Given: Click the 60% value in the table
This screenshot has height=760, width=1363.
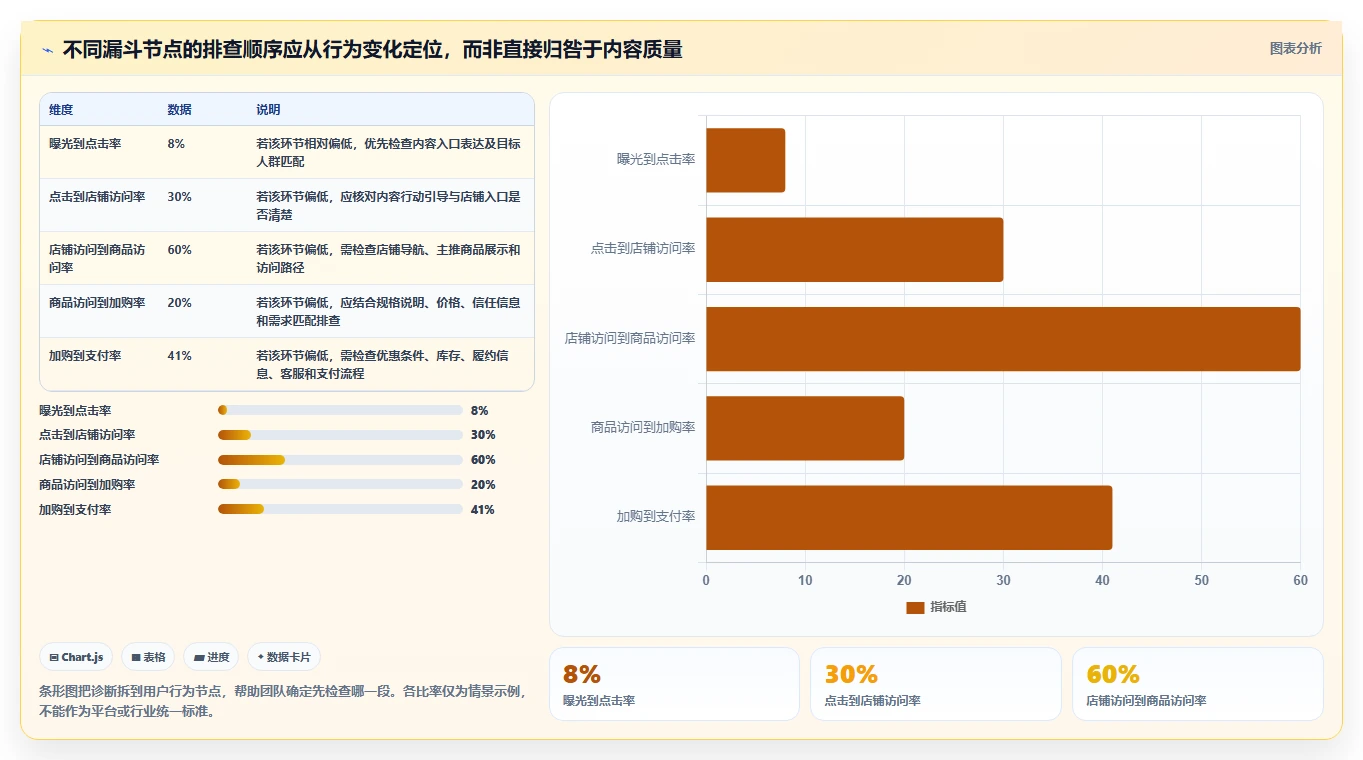Looking at the screenshot, I should (179, 250).
